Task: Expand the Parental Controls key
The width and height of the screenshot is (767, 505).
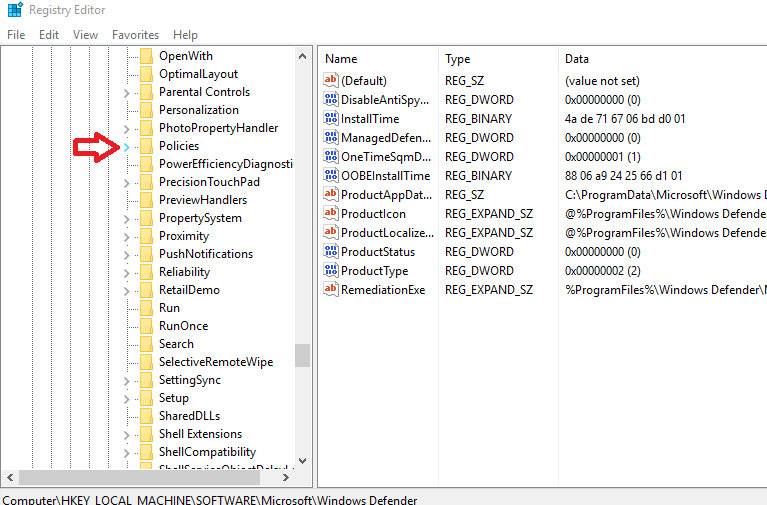Action: [x=127, y=92]
